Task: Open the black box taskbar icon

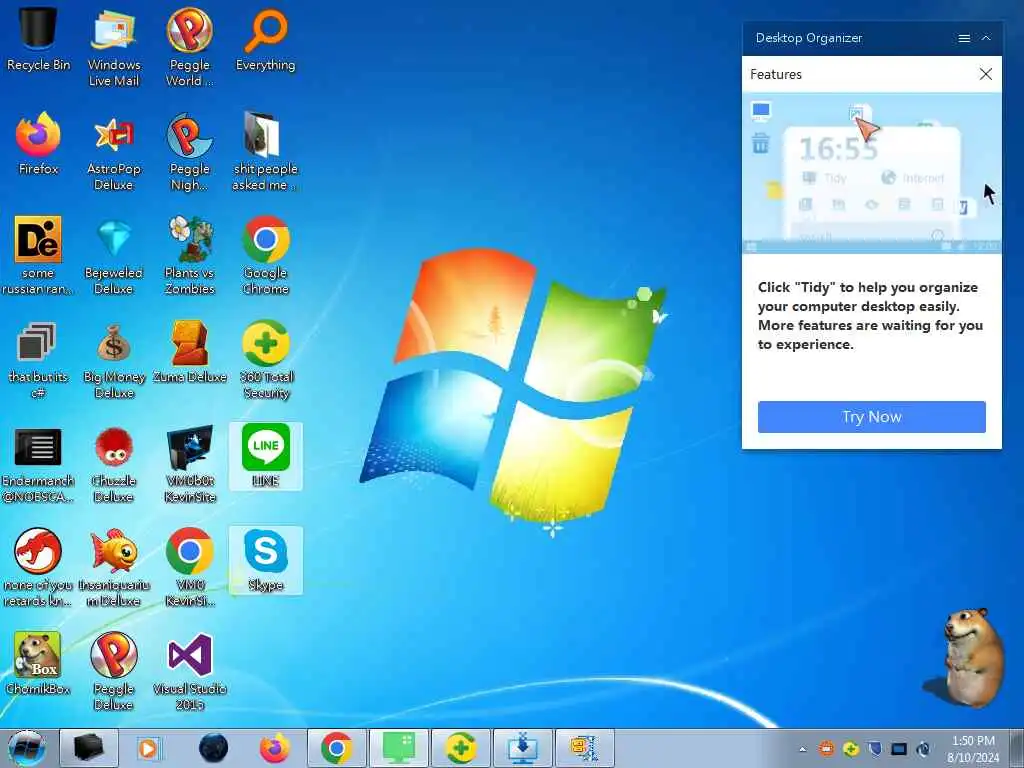Action: point(88,748)
